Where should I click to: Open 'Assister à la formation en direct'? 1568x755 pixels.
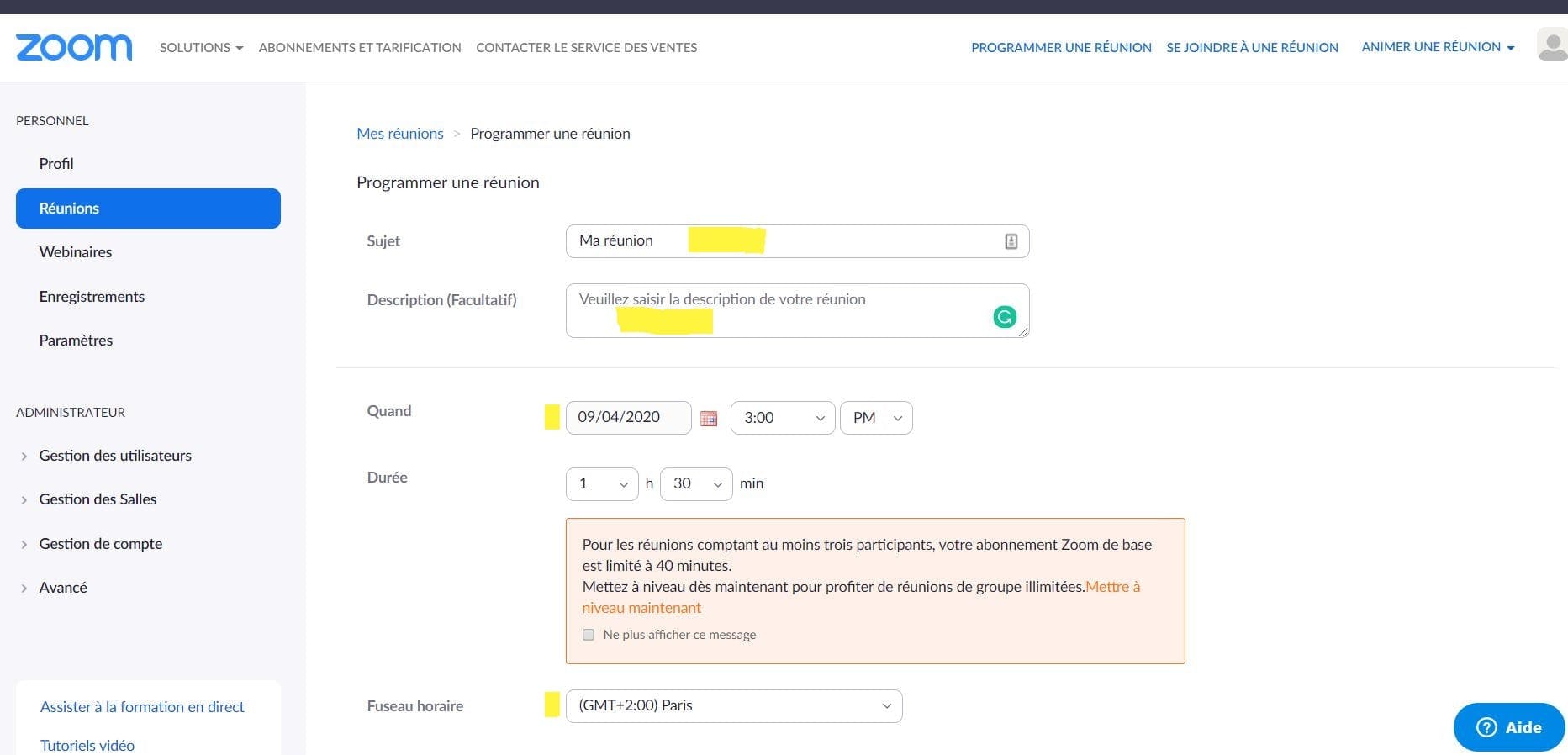click(x=142, y=707)
